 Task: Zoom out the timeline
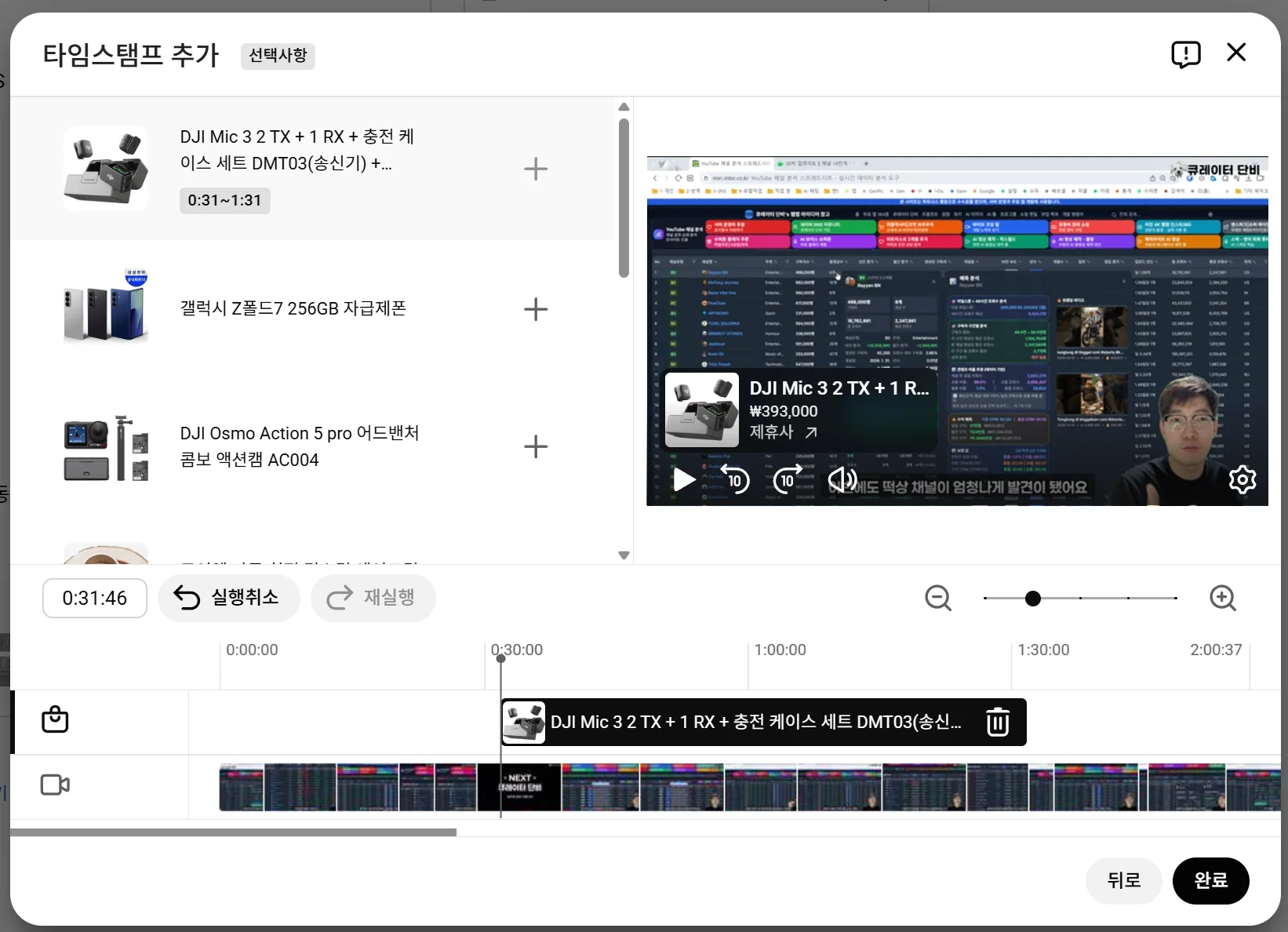(x=938, y=599)
